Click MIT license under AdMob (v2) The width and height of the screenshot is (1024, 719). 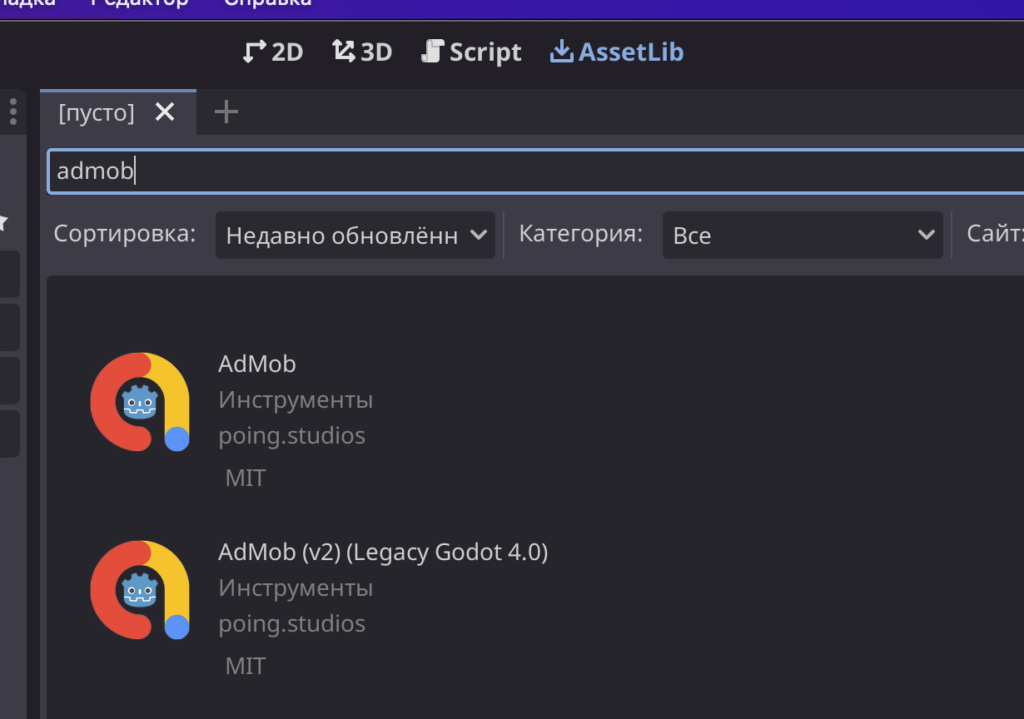pyautogui.click(x=246, y=666)
